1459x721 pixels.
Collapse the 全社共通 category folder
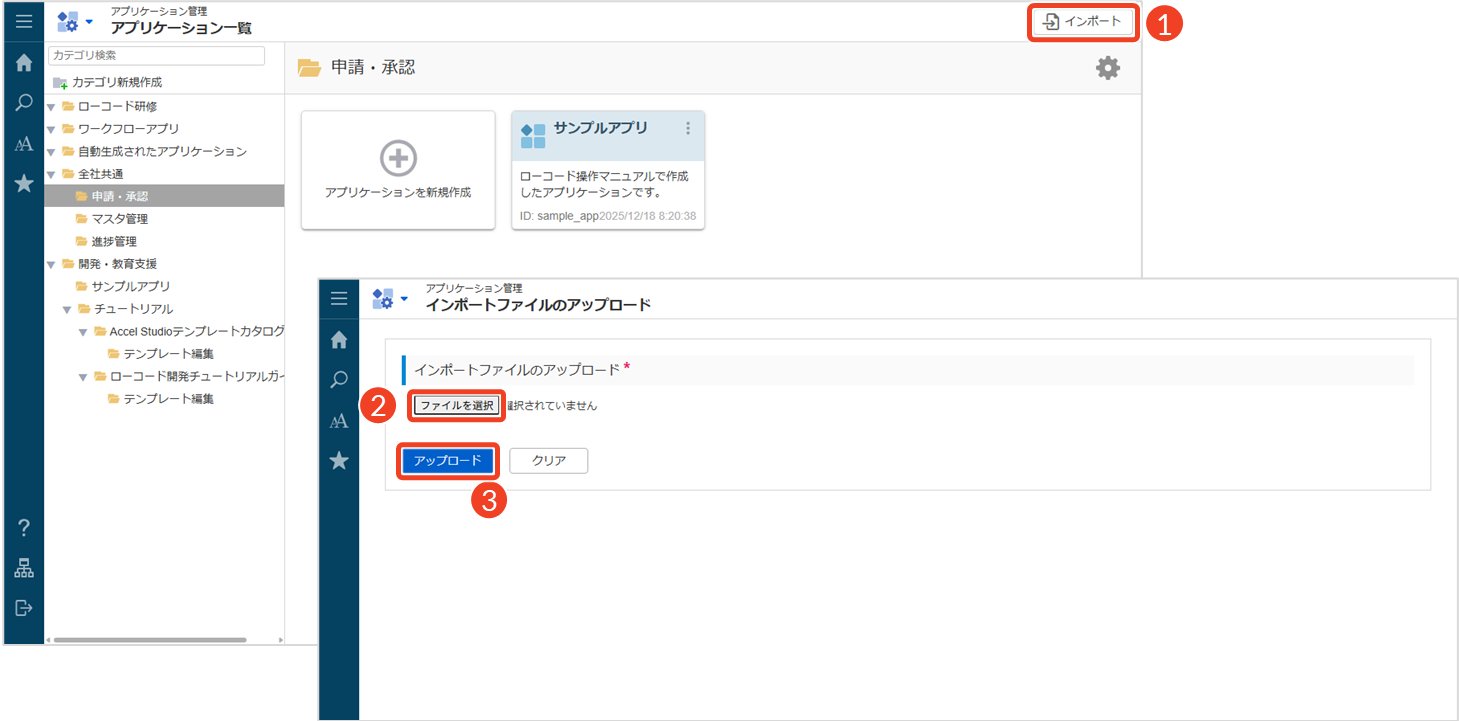pos(51,175)
